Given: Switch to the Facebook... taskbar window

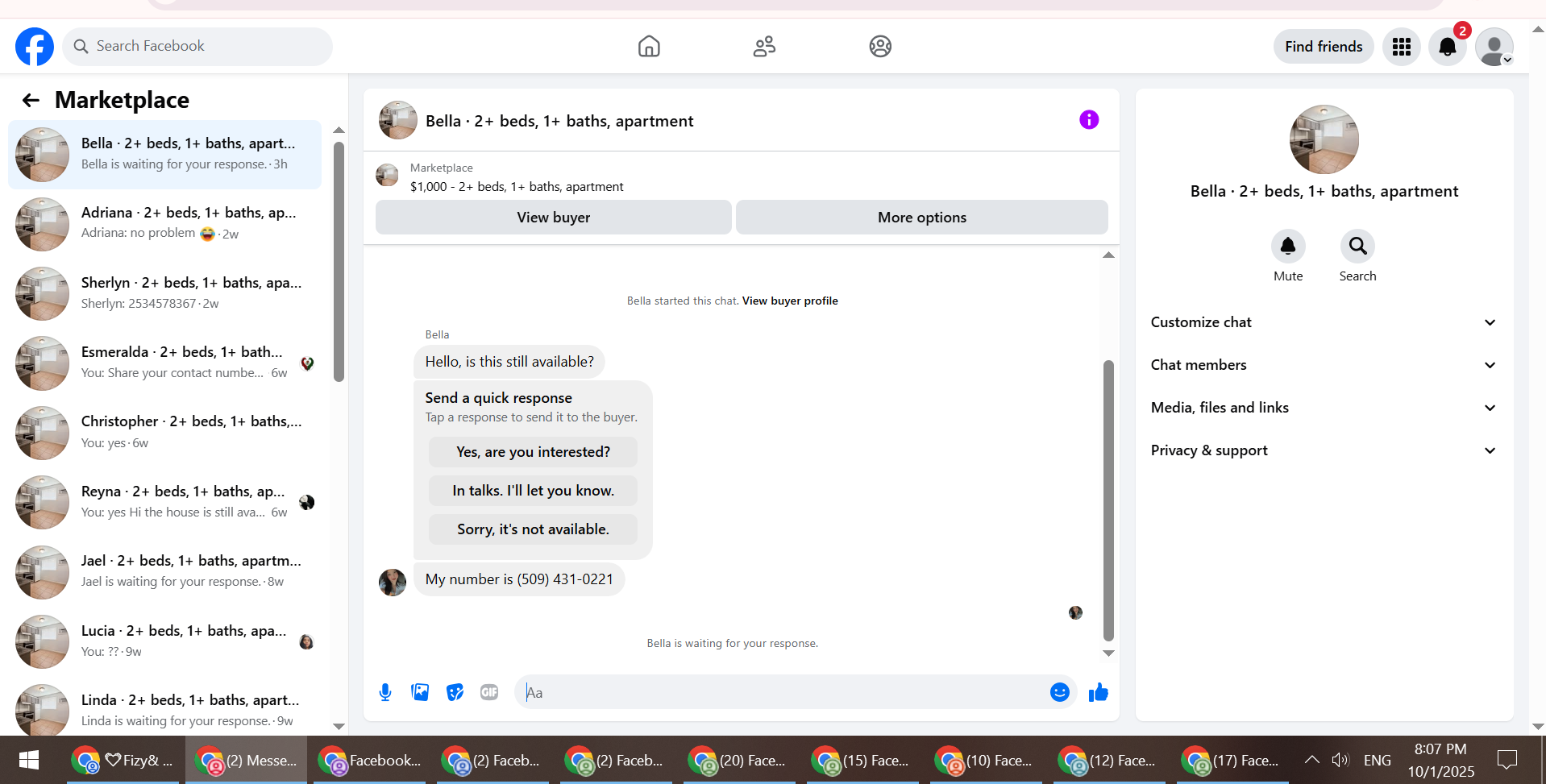Looking at the screenshot, I should click(371, 760).
